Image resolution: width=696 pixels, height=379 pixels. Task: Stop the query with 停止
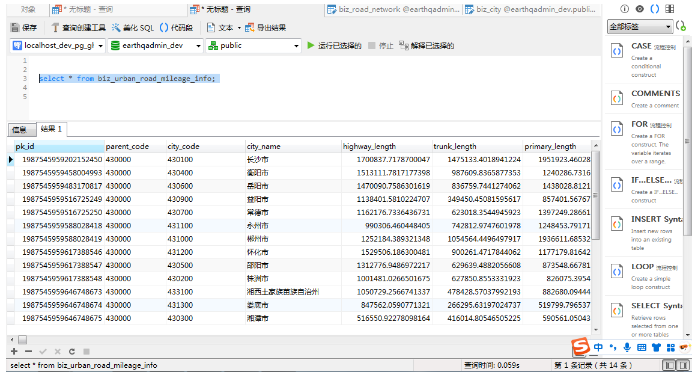(x=381, y=45)
